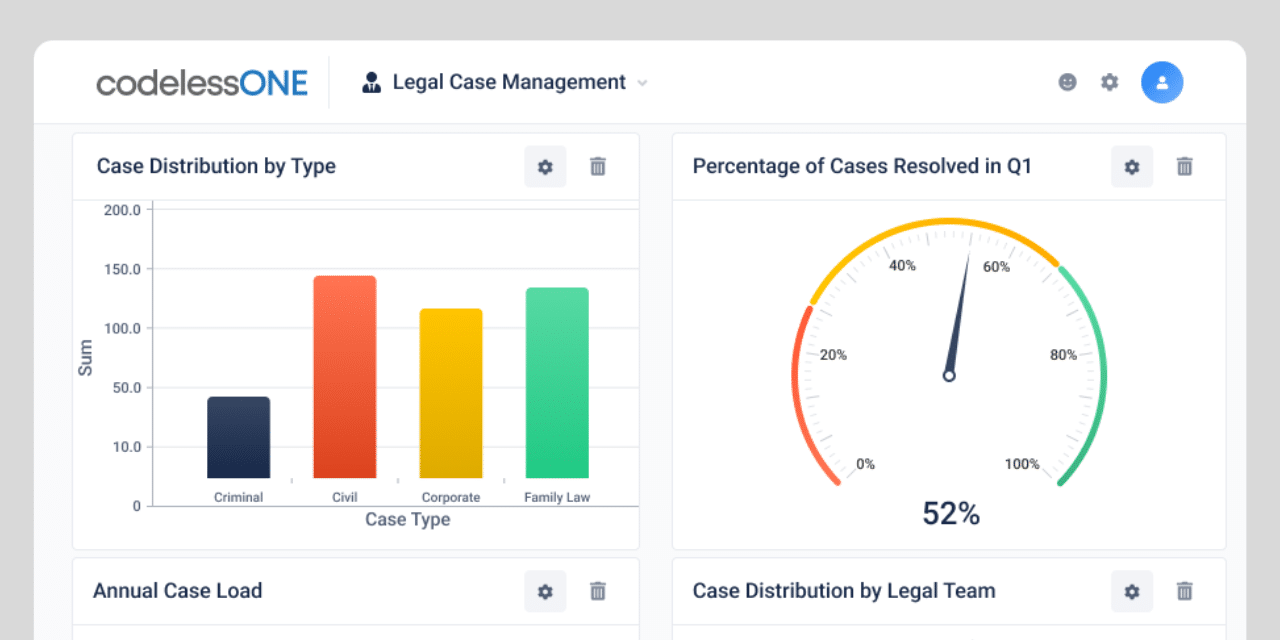Viewport: 1280px width, 640px height.
Task: Click the 60% gauge tick label
Action: [997, 267]
